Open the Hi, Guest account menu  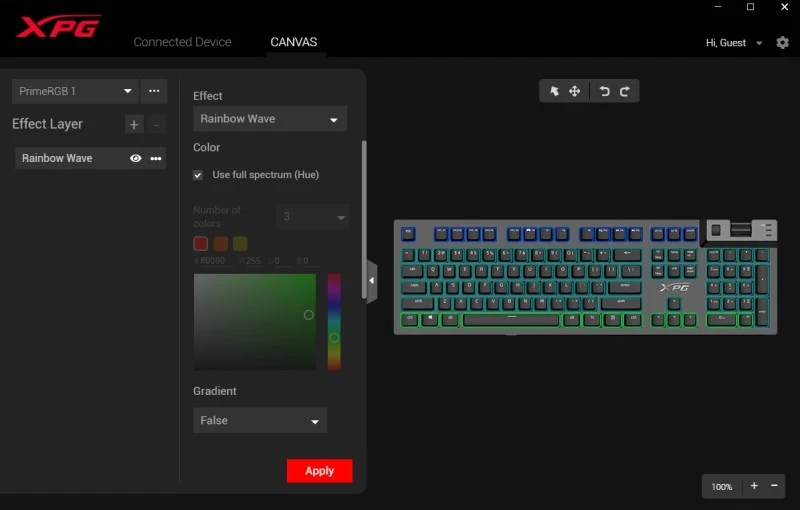point(734,43)
